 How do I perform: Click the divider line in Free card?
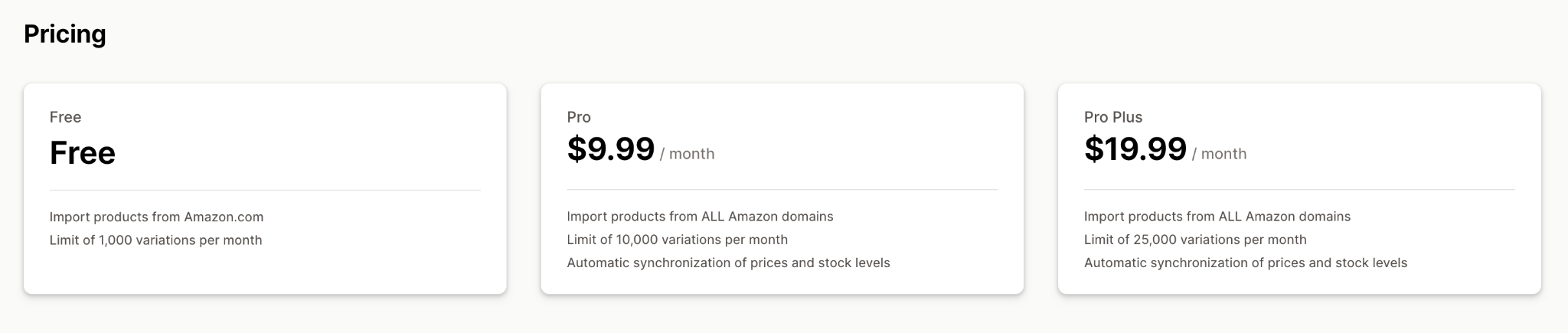tap(265, 190)
